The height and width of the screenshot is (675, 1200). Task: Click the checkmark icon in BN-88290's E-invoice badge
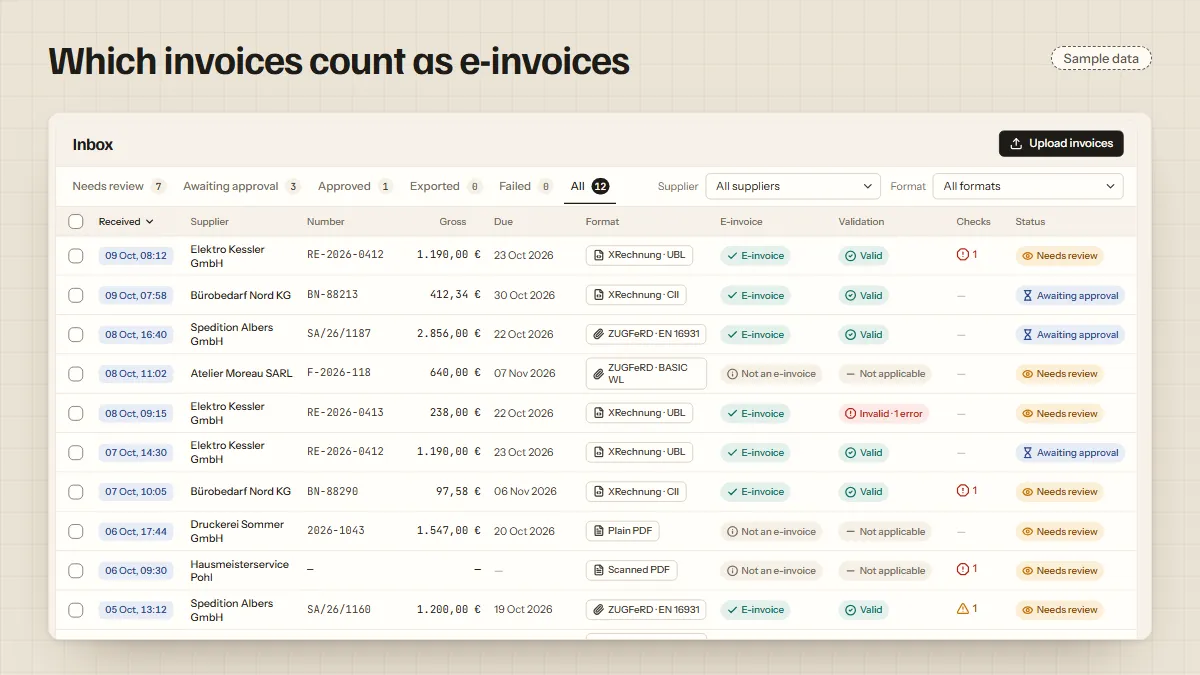point(732,492)
